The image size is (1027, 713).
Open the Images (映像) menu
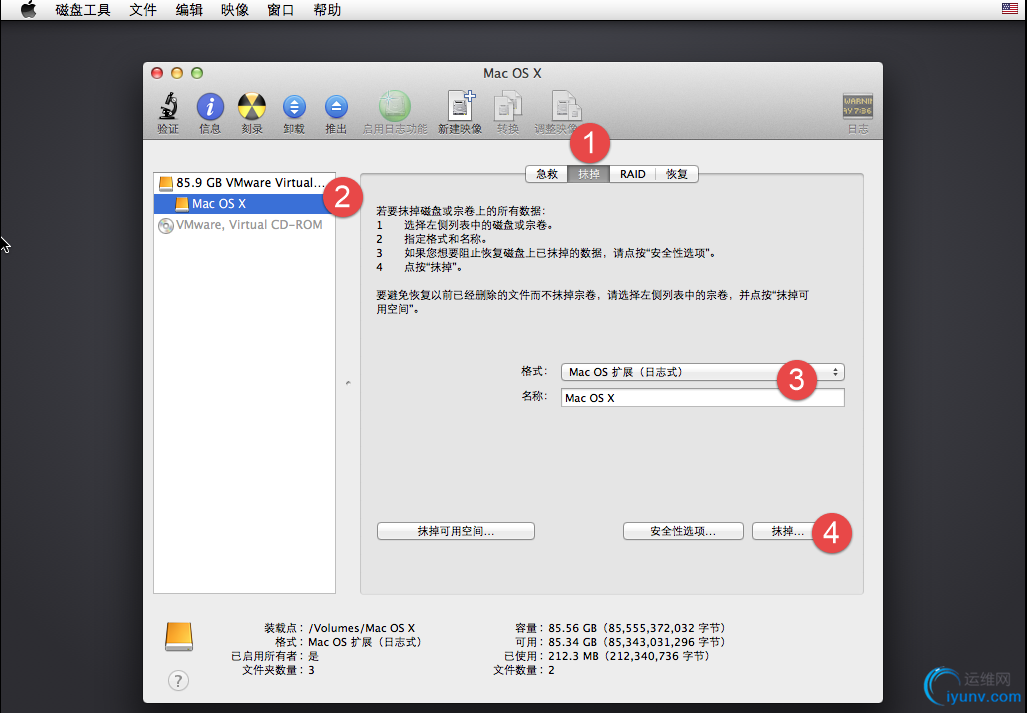(235, 10)
